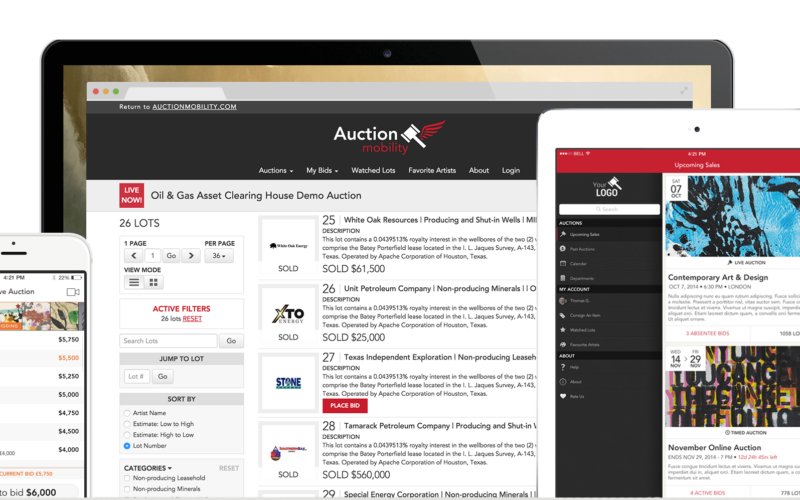800x500 pixels.
Task: Click Go button beside Search Lots
Action: [x=231, y=341]
